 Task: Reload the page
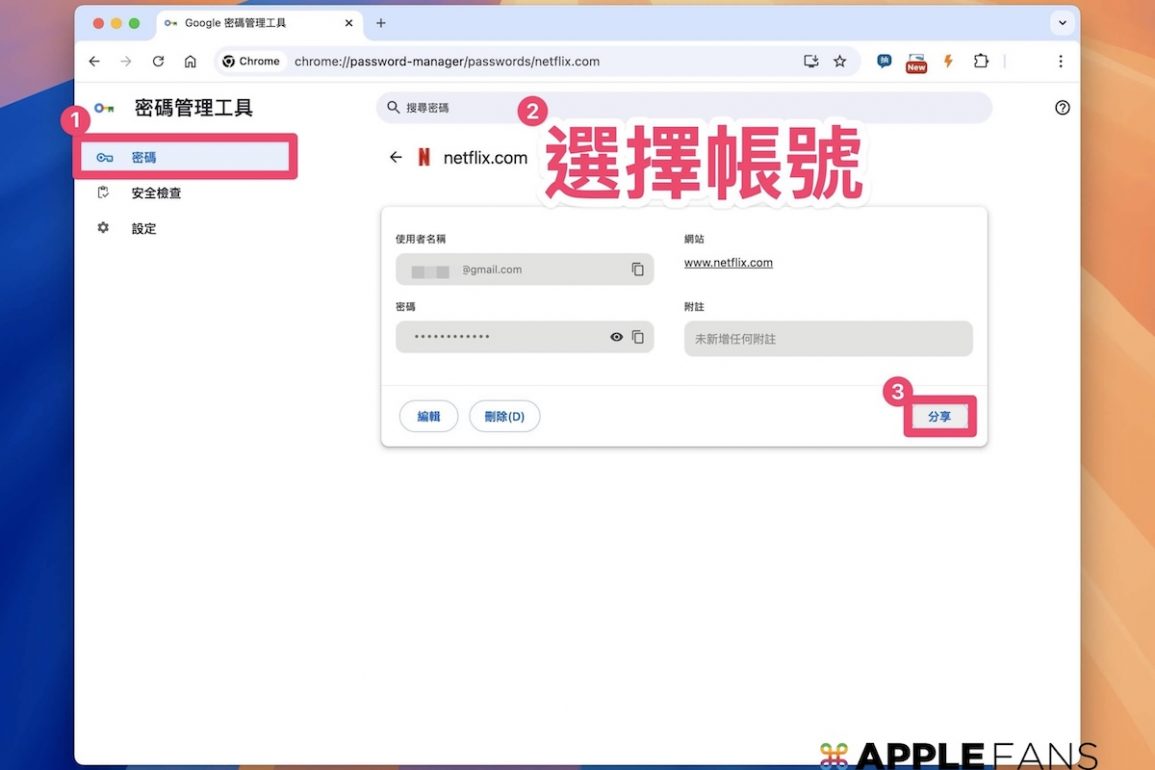click(158, 62)
